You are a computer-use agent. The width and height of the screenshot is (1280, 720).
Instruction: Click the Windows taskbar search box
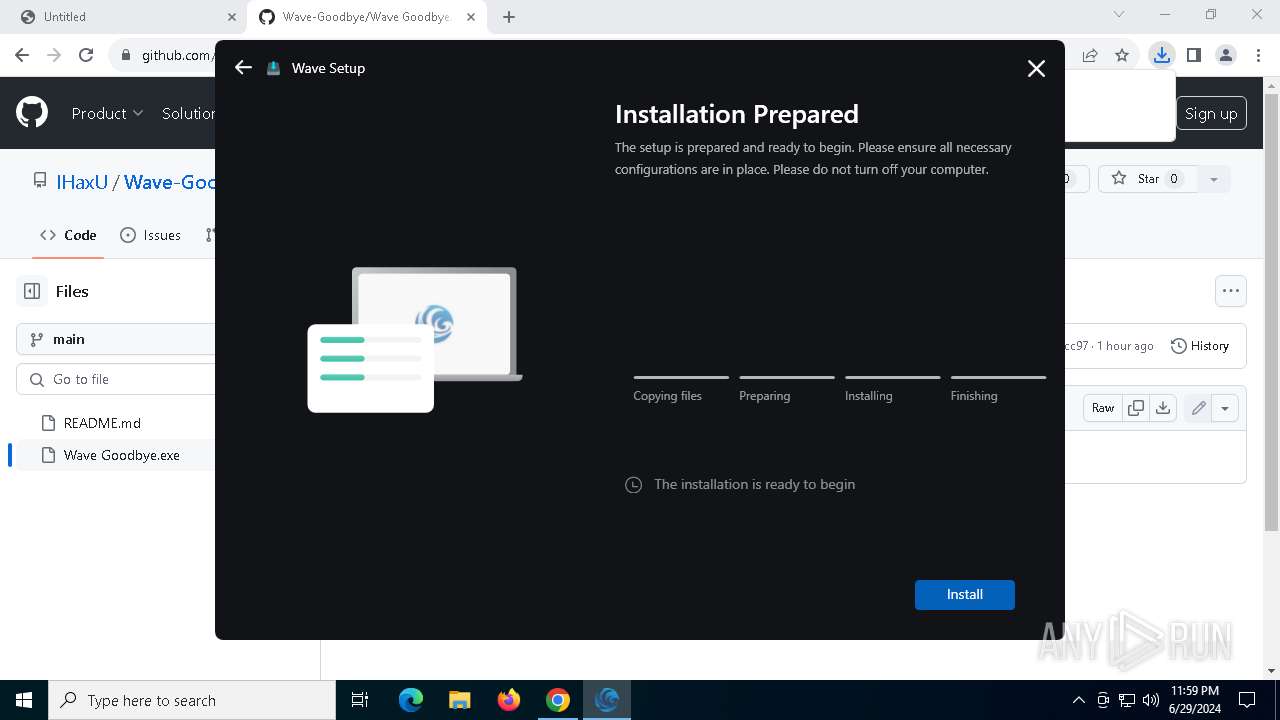click(192, 700)
